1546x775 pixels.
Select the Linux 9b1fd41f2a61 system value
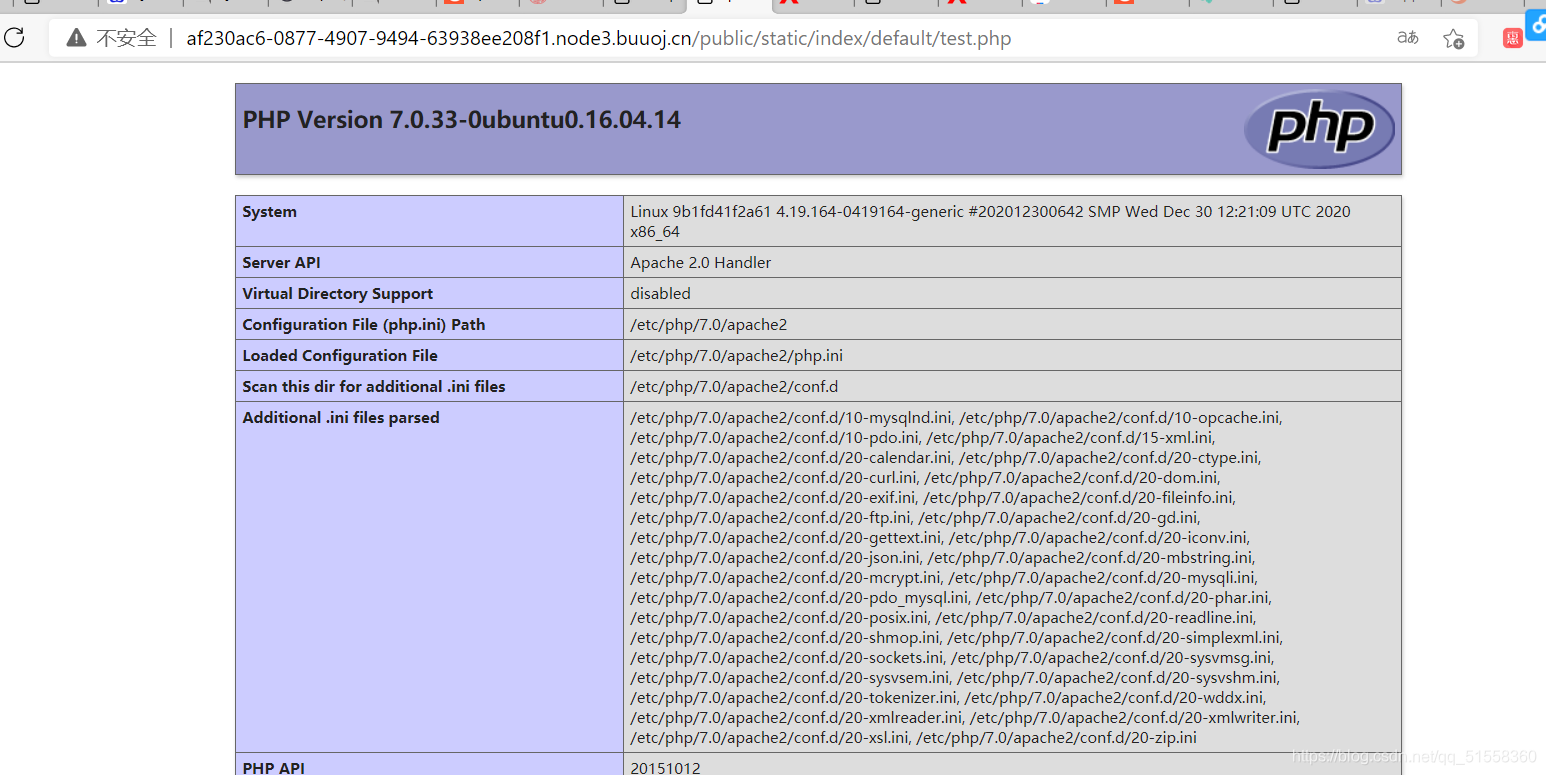[990, 221]
